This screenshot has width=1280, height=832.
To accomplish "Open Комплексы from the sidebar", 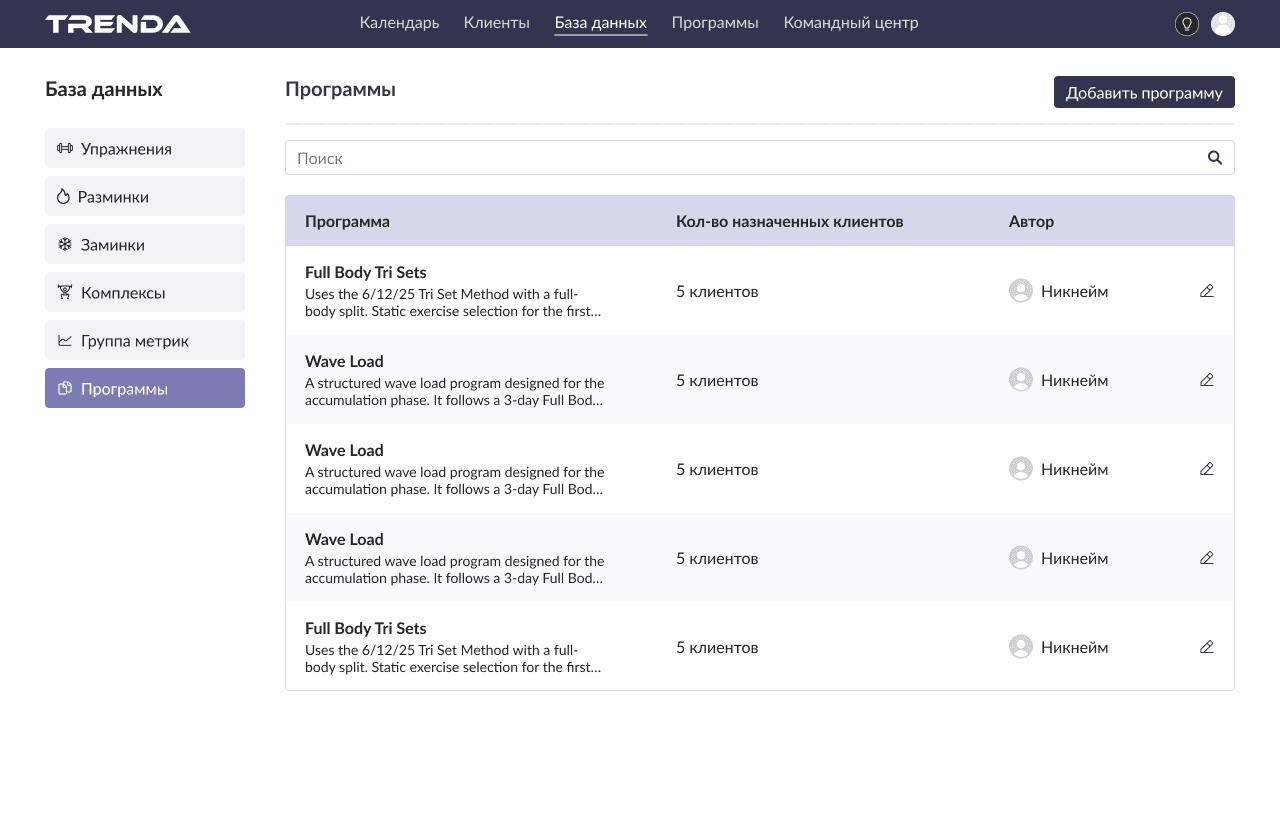I will (145, 292).
